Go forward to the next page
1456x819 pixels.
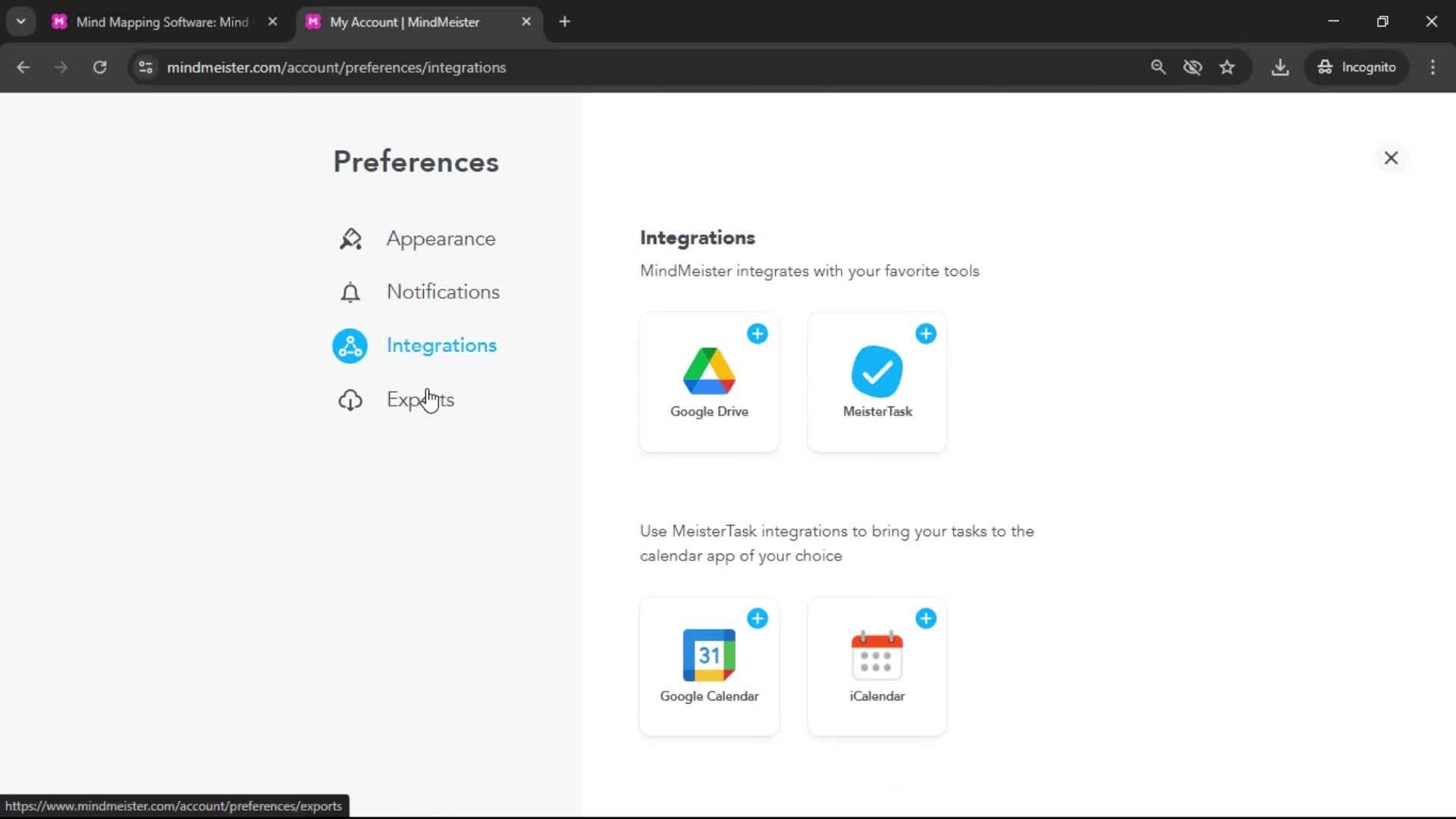tap(61, 67)
